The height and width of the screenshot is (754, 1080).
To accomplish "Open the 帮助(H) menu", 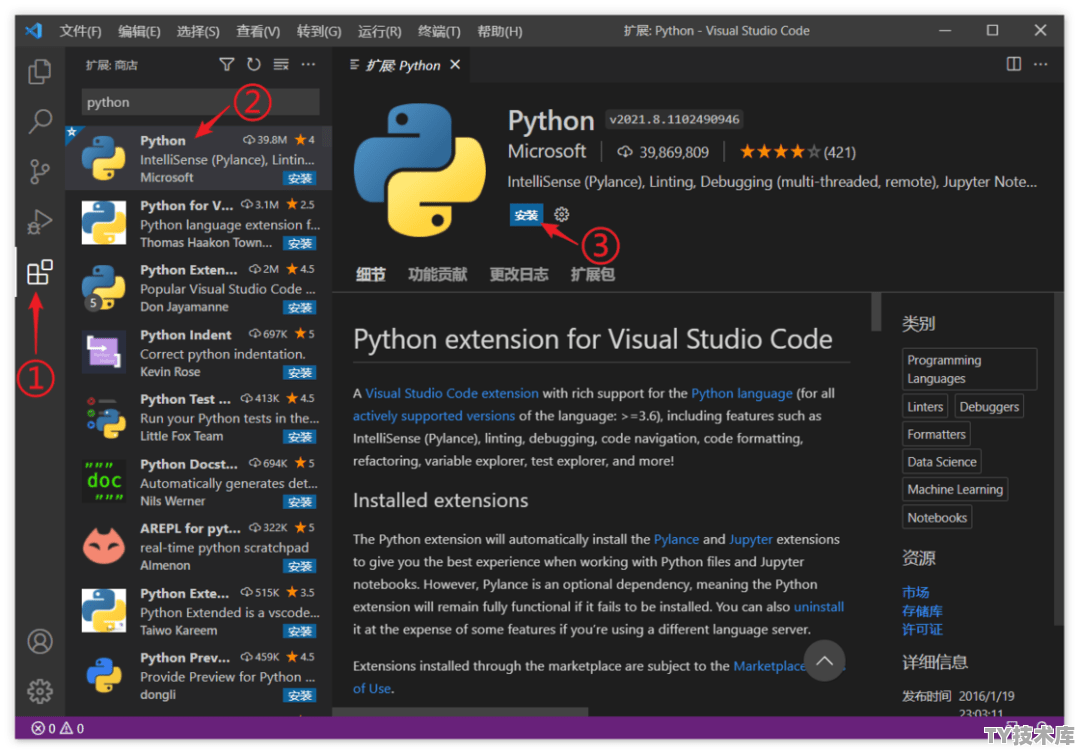I will click(x=500, y=31).
